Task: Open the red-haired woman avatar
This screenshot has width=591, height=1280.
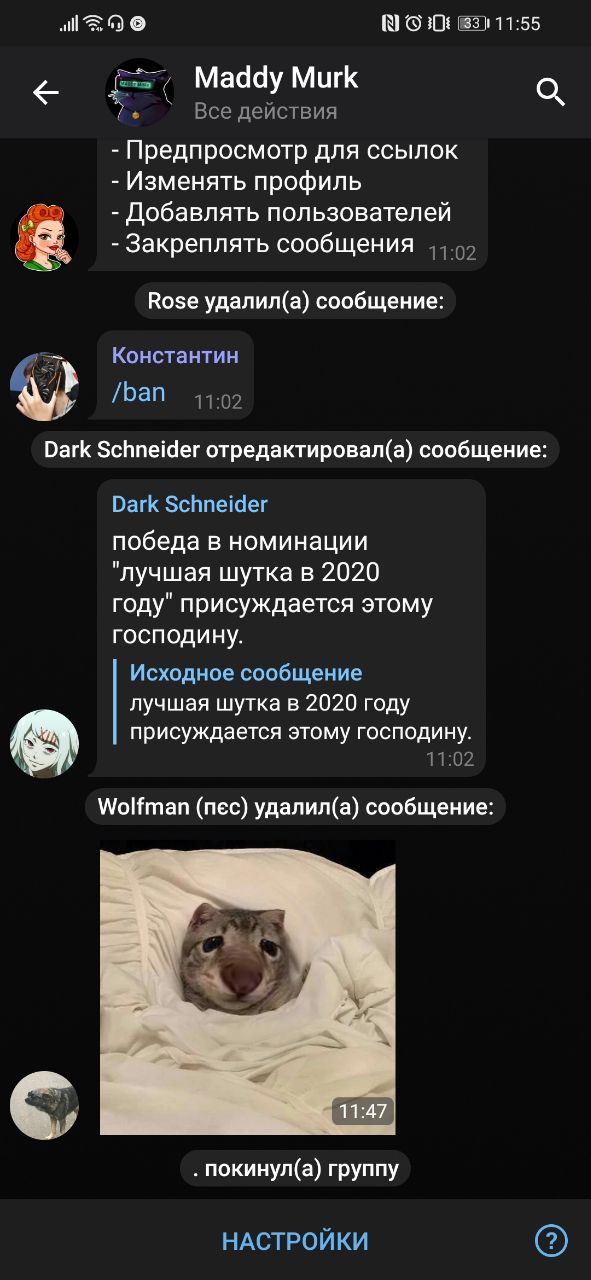Action: coord(44,236)
